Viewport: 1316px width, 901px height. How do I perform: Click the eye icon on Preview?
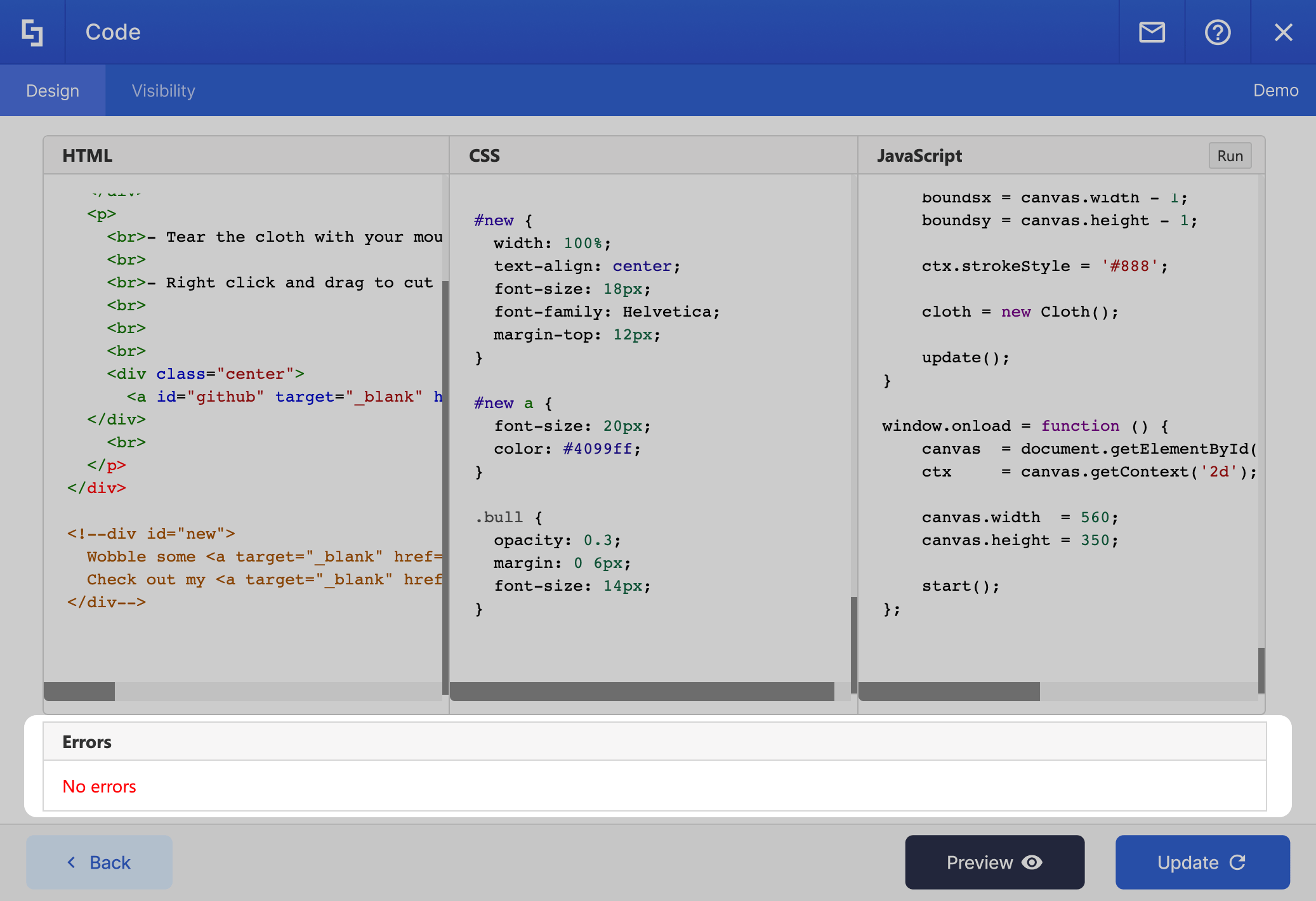(x=1032, y=862)
